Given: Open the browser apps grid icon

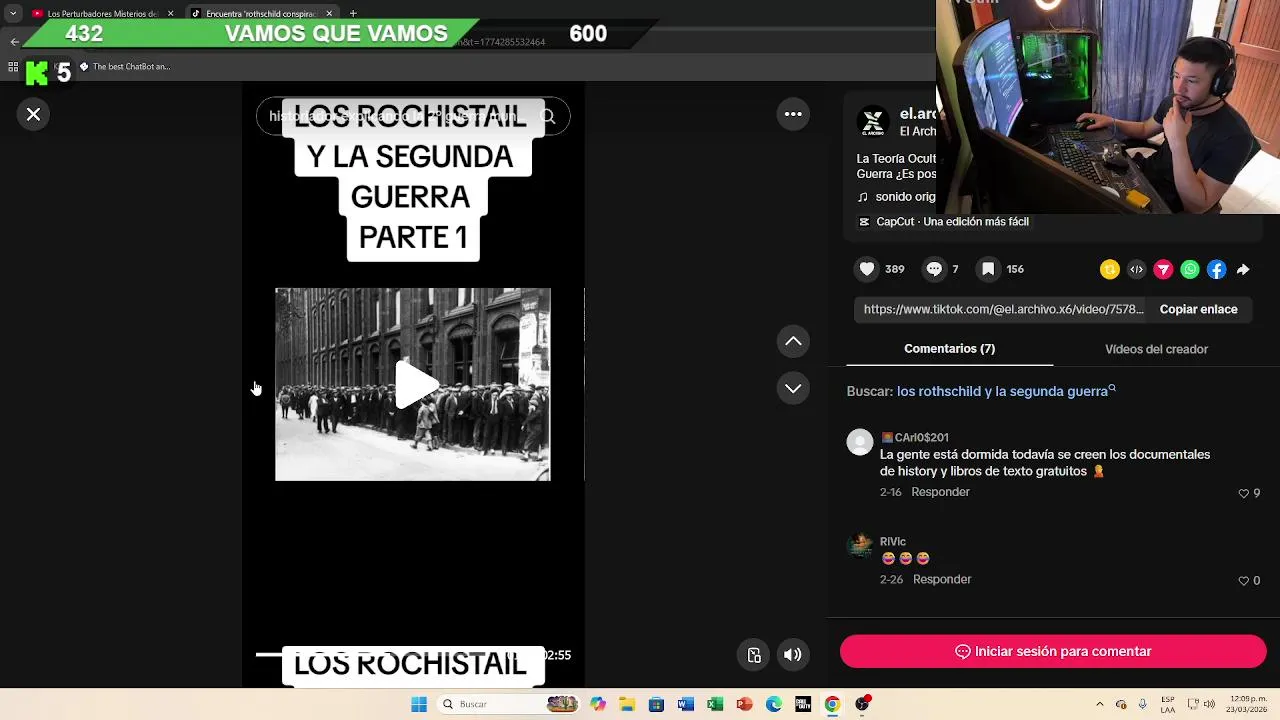Looking at the screenshot, I should [13, 67].
